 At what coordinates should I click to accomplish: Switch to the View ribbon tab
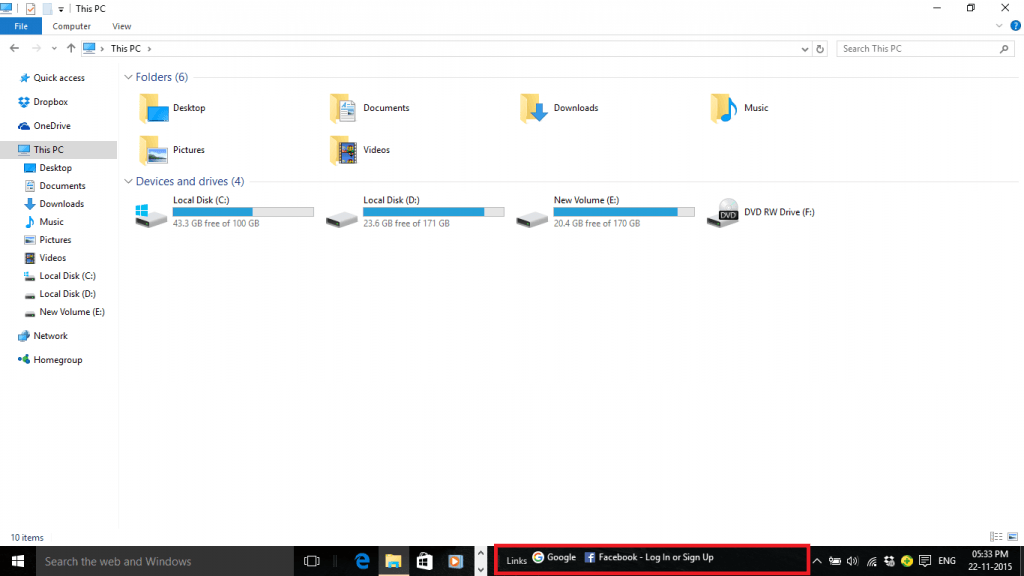point(121,26)
